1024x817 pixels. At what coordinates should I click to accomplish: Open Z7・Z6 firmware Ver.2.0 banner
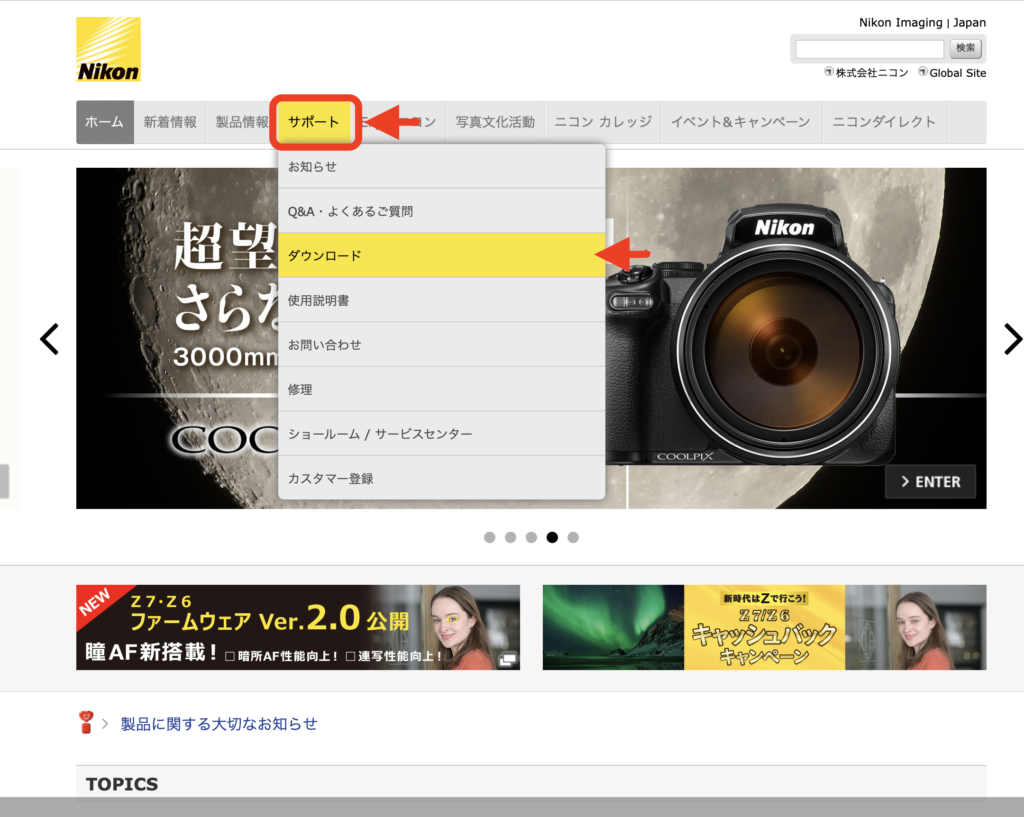click(x=298, y=627)
